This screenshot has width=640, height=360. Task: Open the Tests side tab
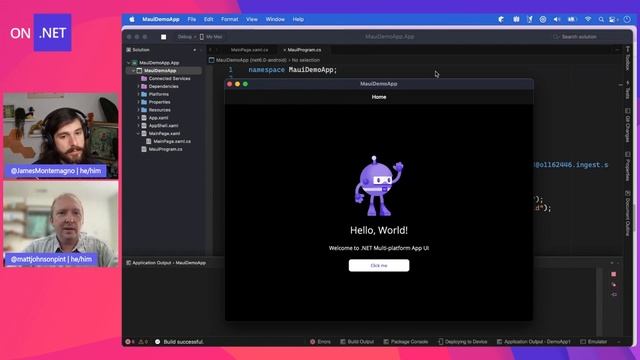[x=628, y=89]
